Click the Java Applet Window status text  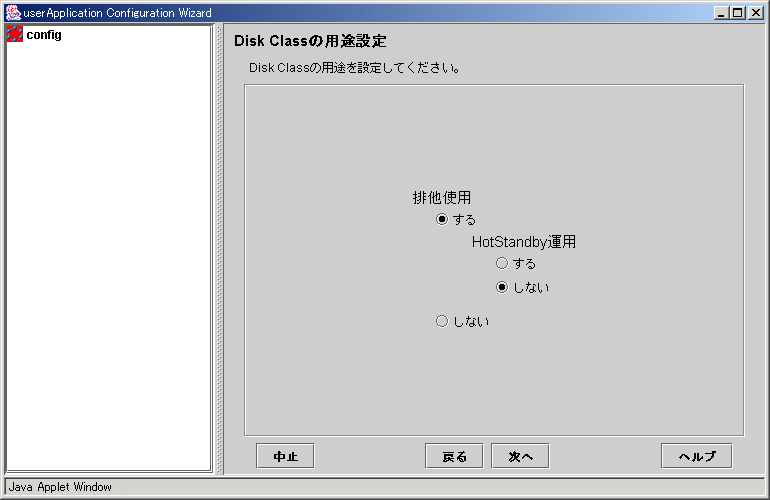pos(60,487)
